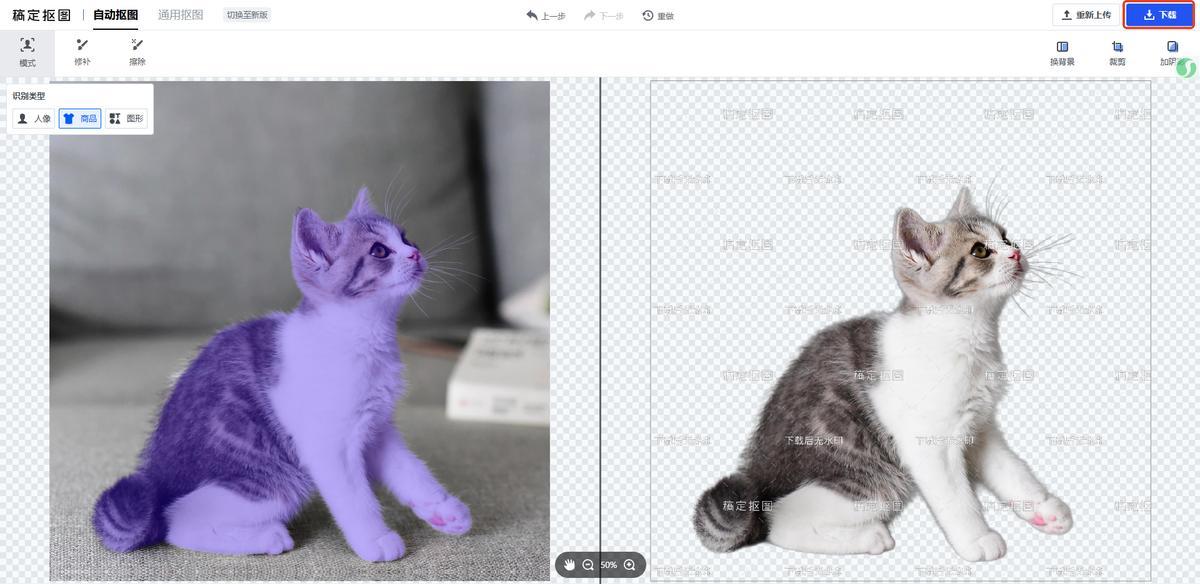Undo with the 上一步 button

click(x=546, y=16)
